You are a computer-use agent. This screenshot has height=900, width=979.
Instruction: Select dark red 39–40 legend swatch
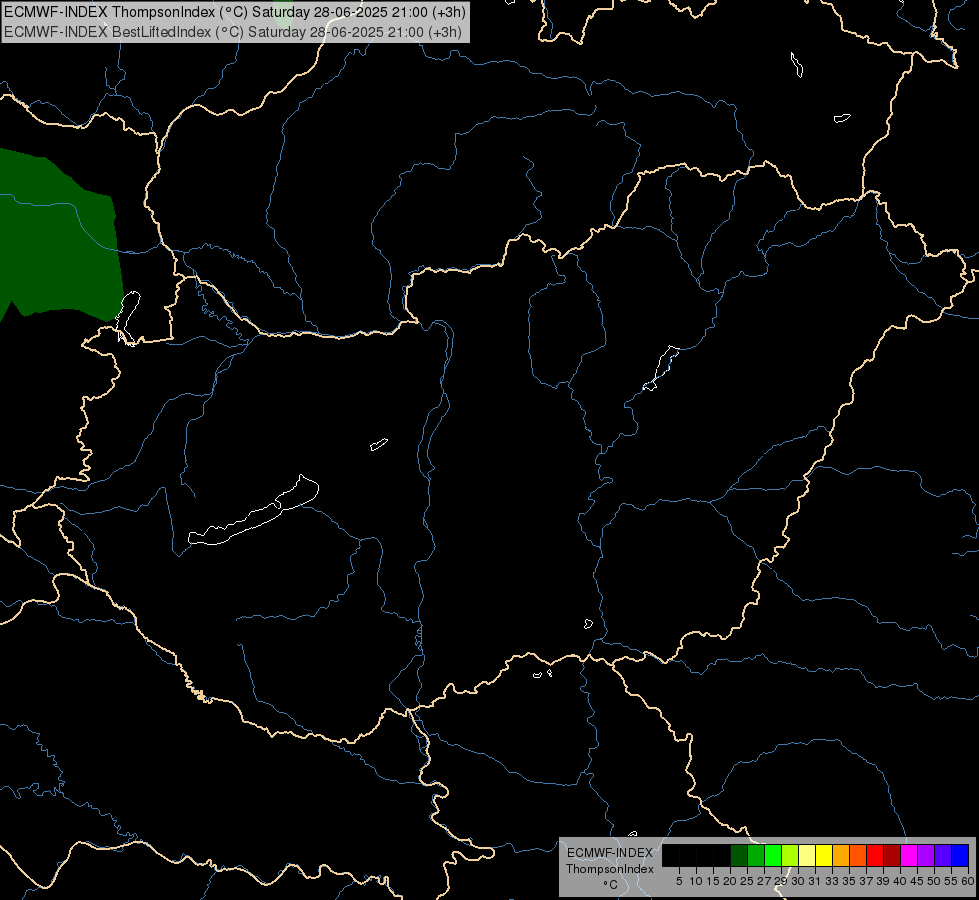892,856
